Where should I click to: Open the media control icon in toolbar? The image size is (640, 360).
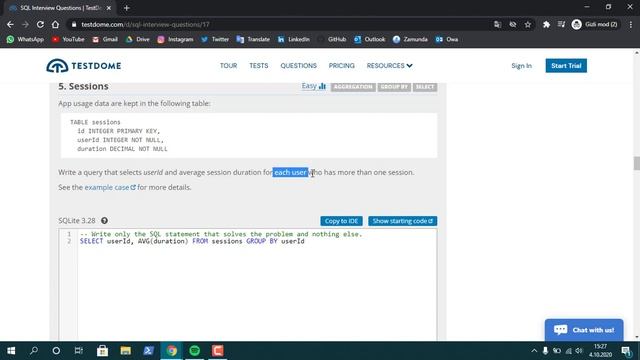click(x=561, y=24)
